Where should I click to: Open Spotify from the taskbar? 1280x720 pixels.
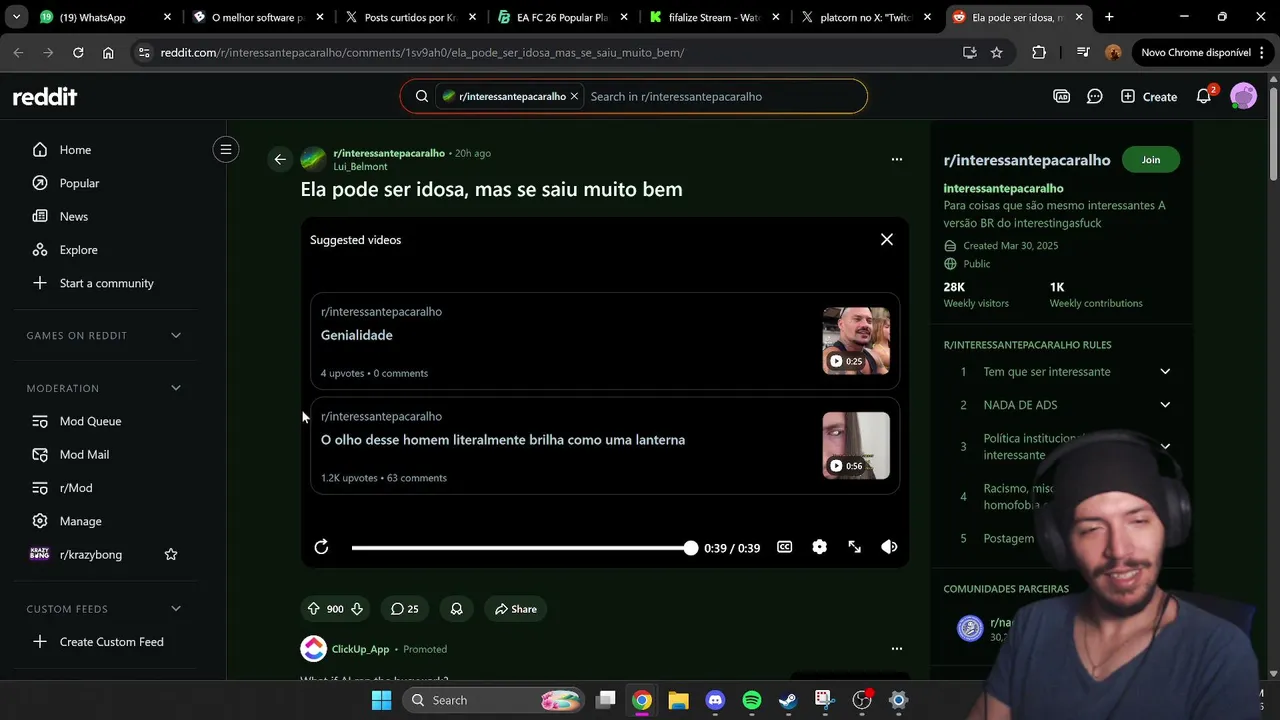coord(752,700)
